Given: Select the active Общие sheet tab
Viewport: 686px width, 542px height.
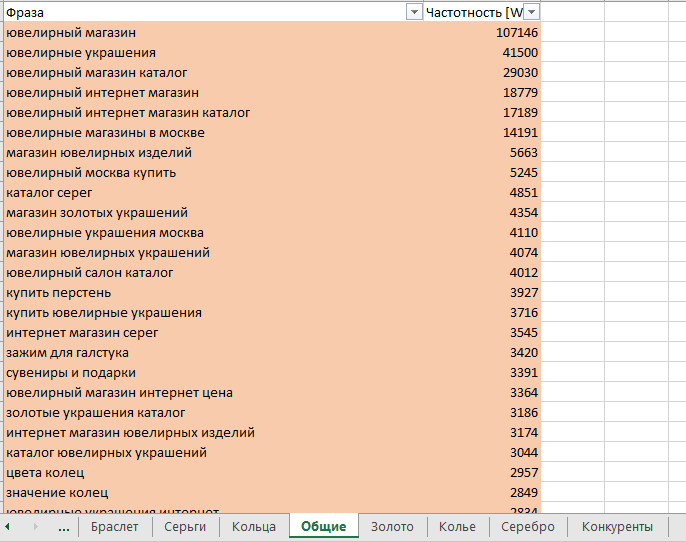Looking at the screenshot, I should (x=323, y=526).
